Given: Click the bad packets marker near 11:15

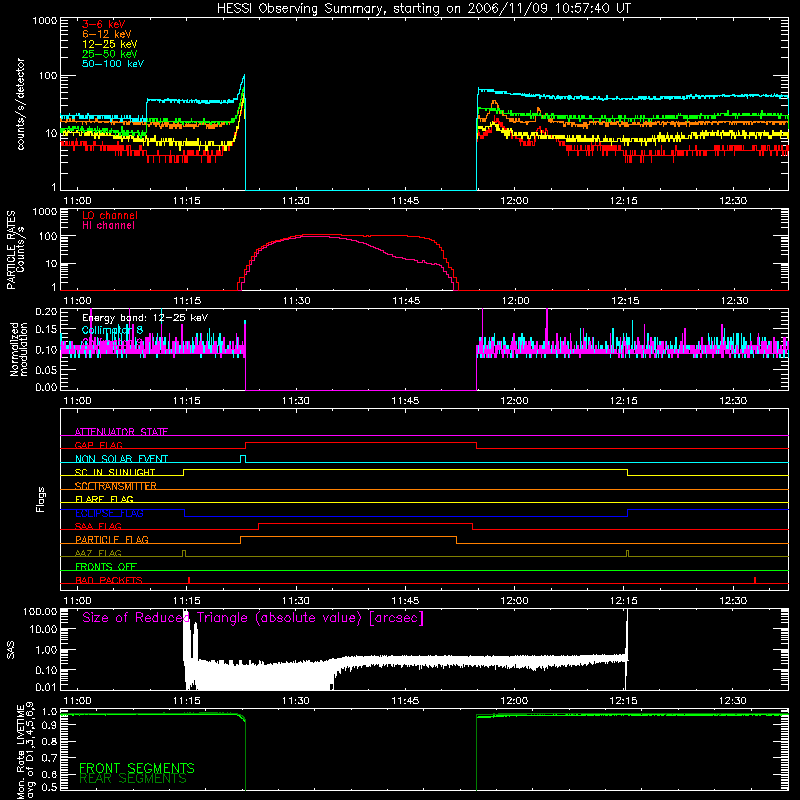Looking at the screenshot, I should click(x=189, y=580).
